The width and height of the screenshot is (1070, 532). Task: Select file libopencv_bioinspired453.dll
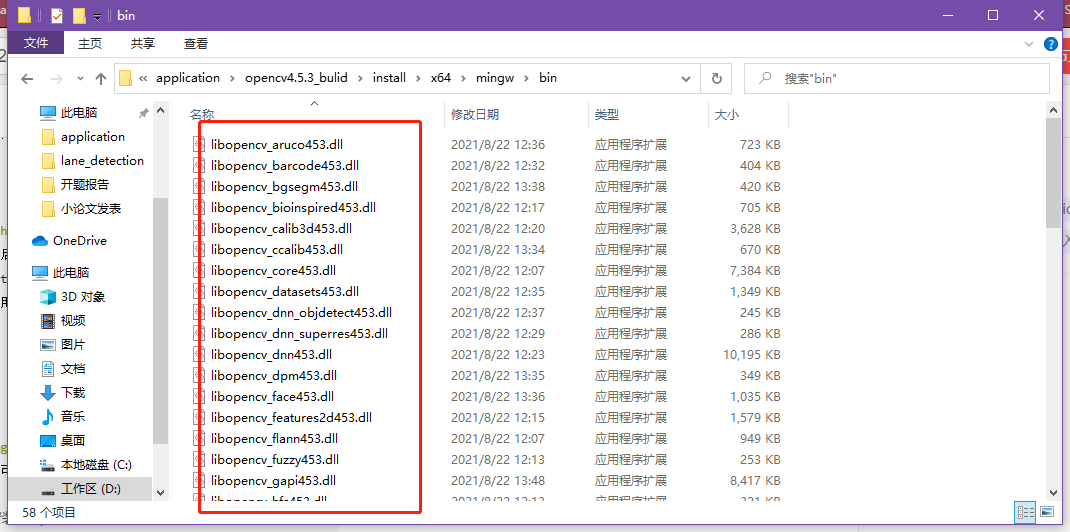pyautogui.click(x=293, y=207)
